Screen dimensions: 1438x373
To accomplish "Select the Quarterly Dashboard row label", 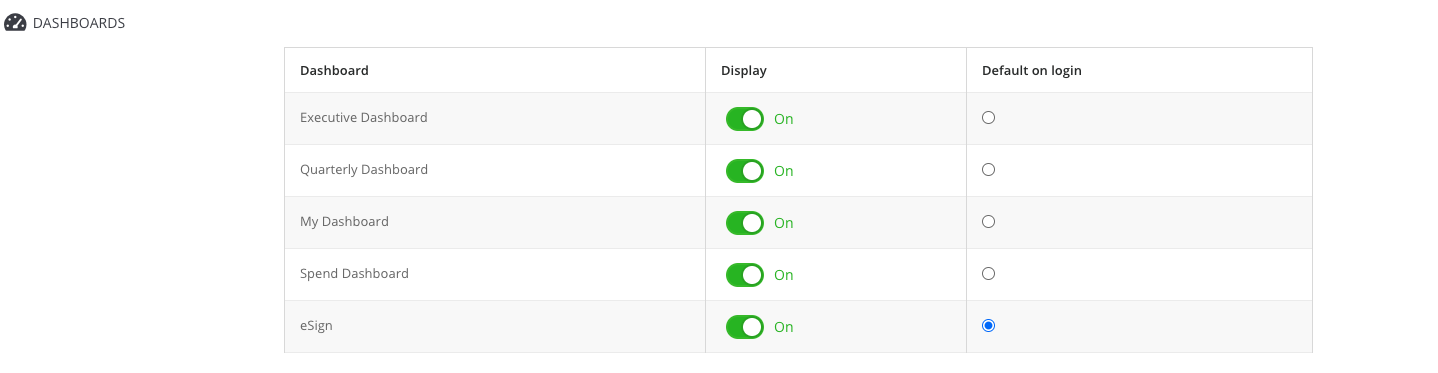I will (x=364, y=170).
